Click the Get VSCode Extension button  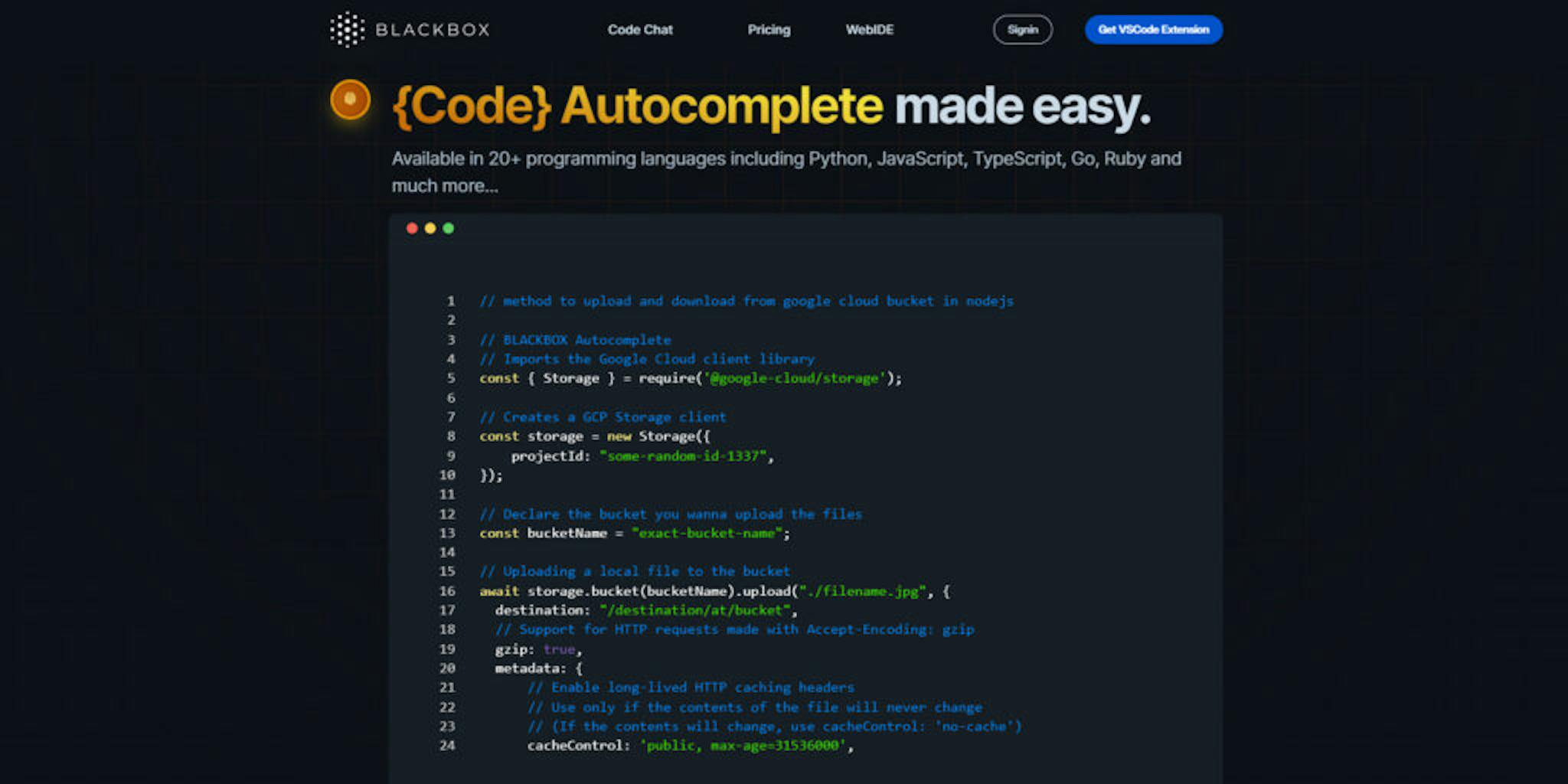pos(1153,30)
